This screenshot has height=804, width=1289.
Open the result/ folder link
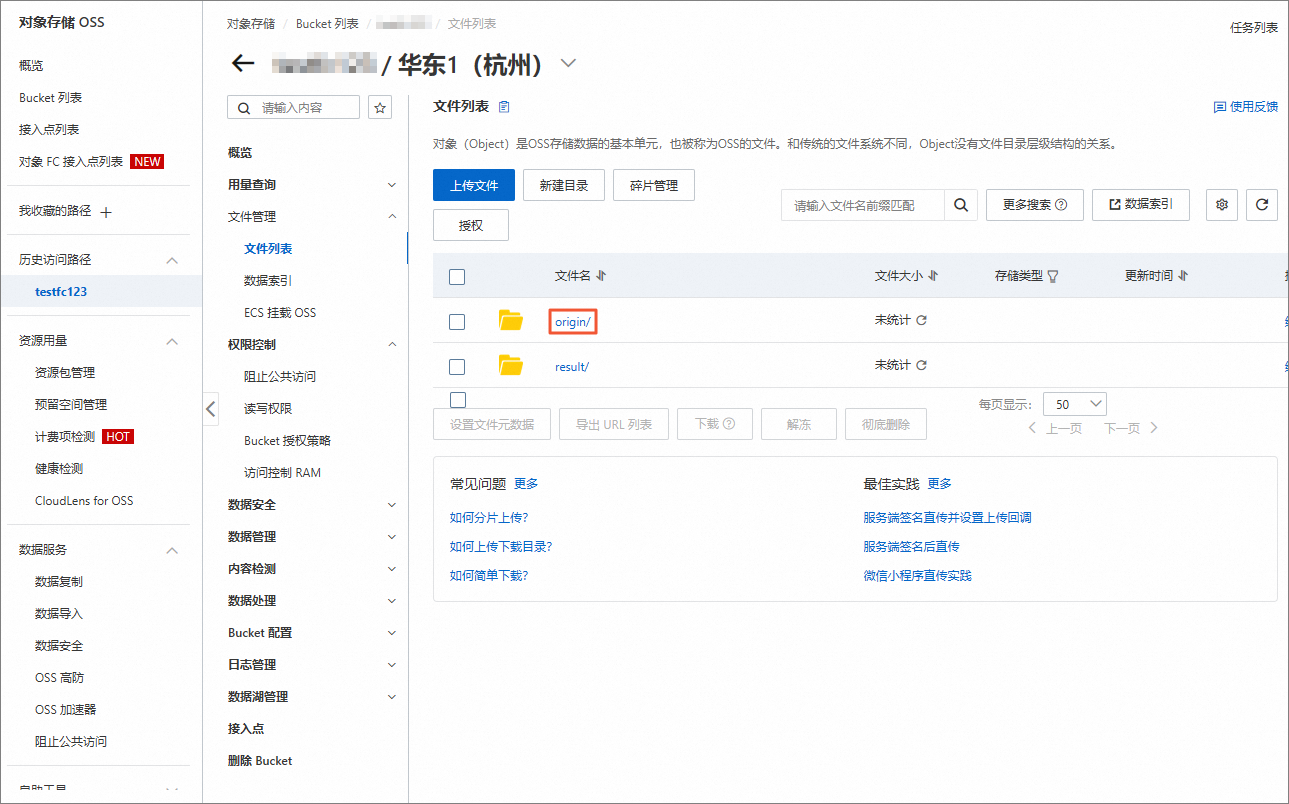tap(572, 367)
